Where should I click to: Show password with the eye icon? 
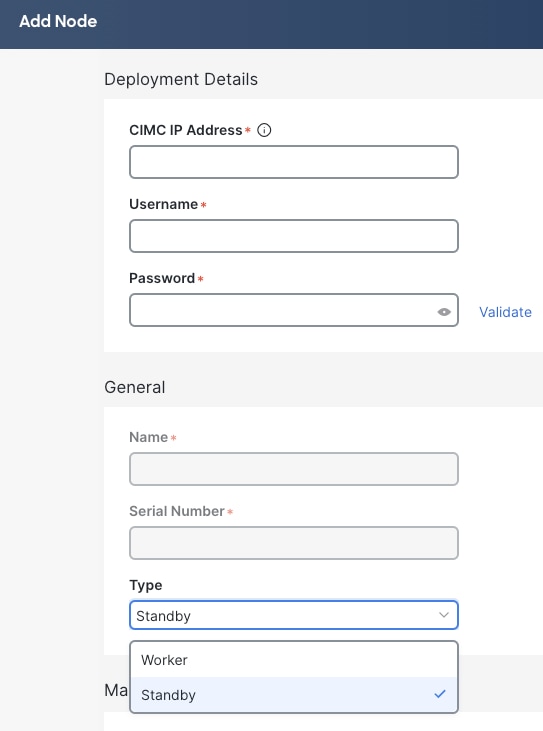[444, 312]
